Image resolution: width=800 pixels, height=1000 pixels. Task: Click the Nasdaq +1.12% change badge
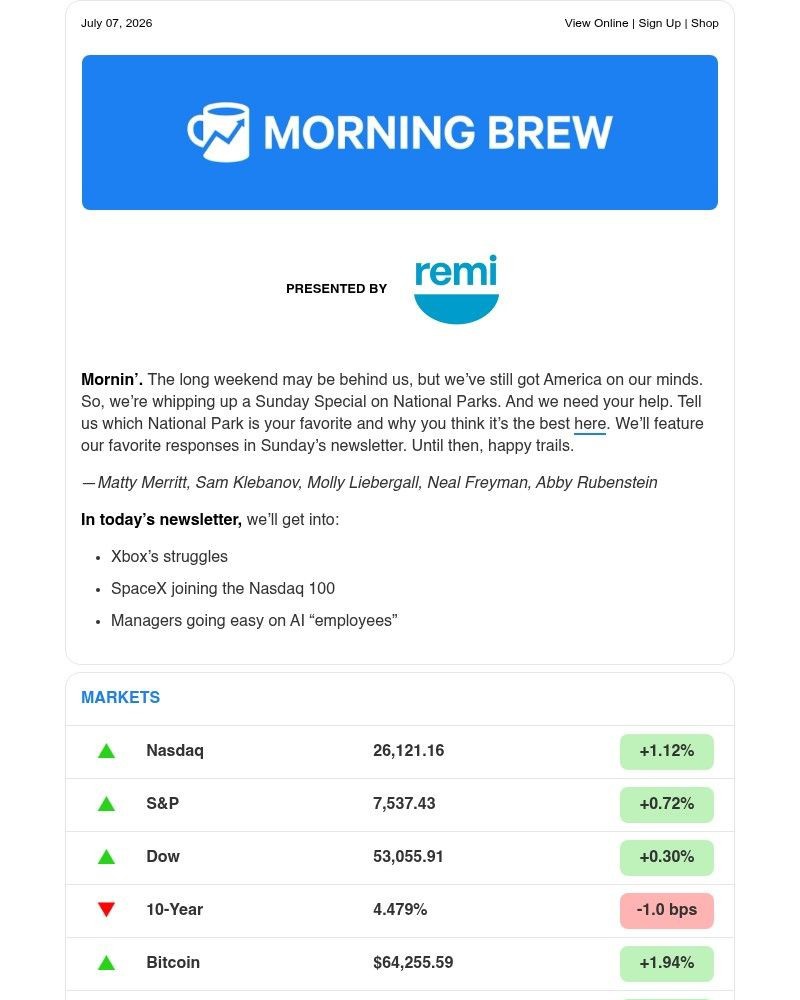coord(667,751)
